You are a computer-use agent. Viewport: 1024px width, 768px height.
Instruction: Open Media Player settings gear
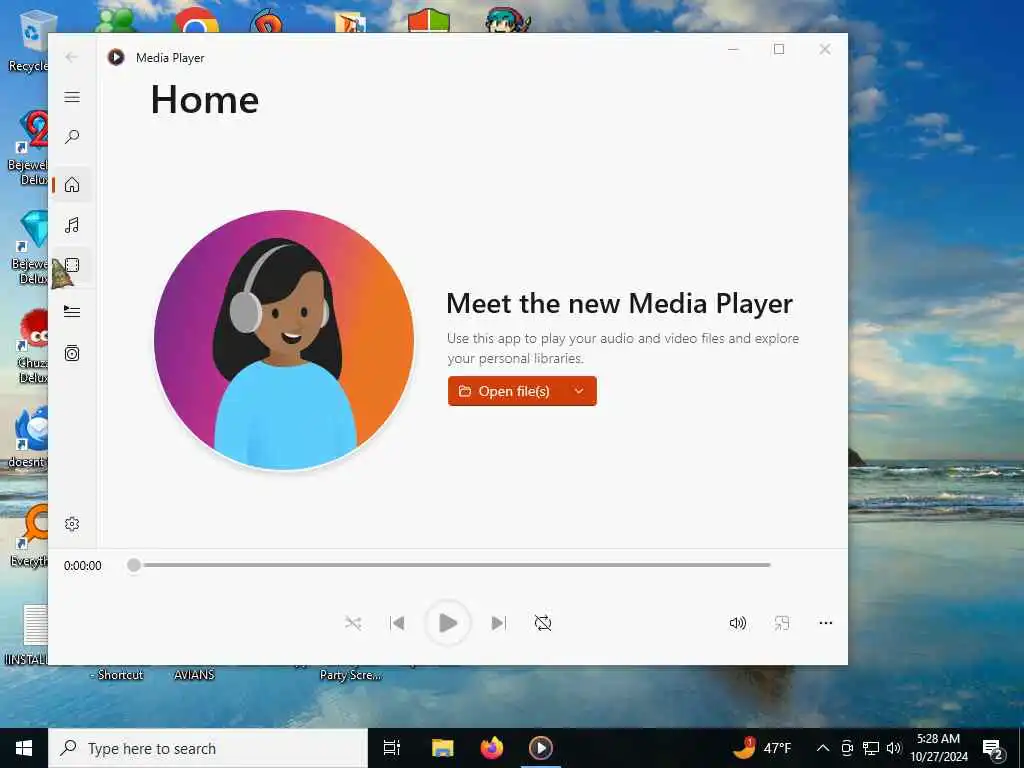click(x=72, y=524)
